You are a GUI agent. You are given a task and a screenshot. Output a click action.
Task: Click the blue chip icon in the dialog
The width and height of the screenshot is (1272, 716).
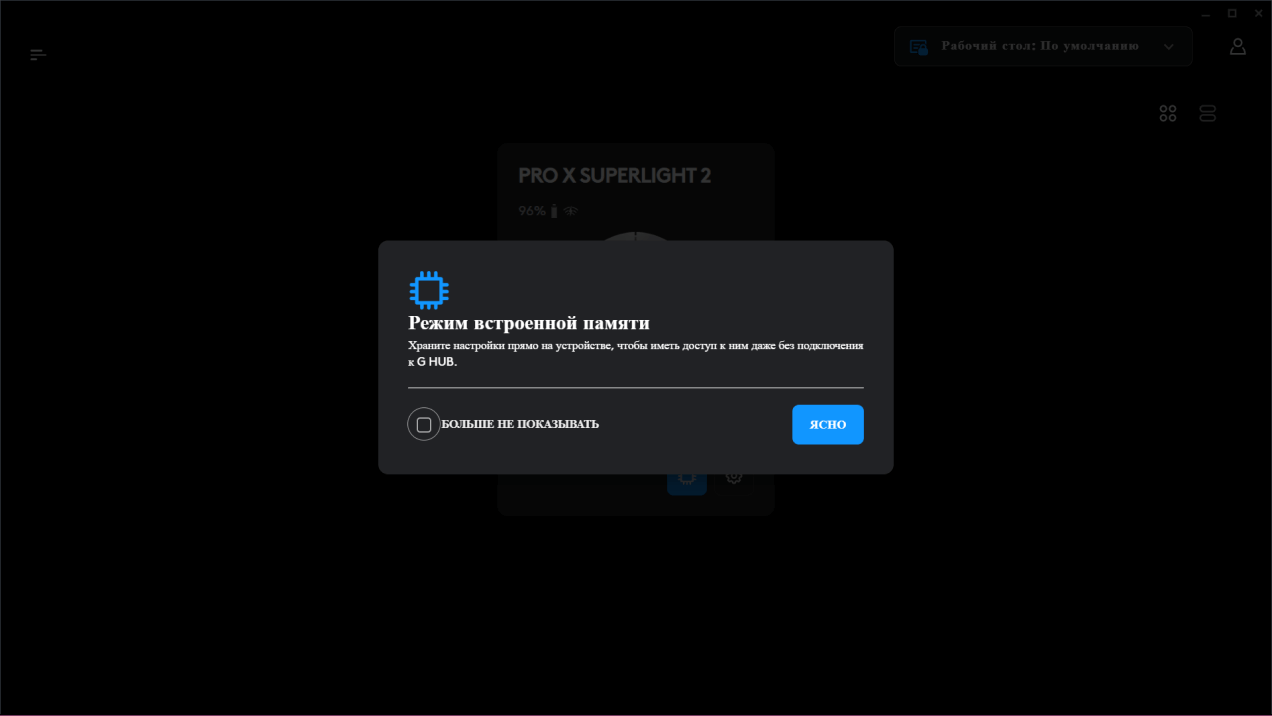tap(429, 290)
